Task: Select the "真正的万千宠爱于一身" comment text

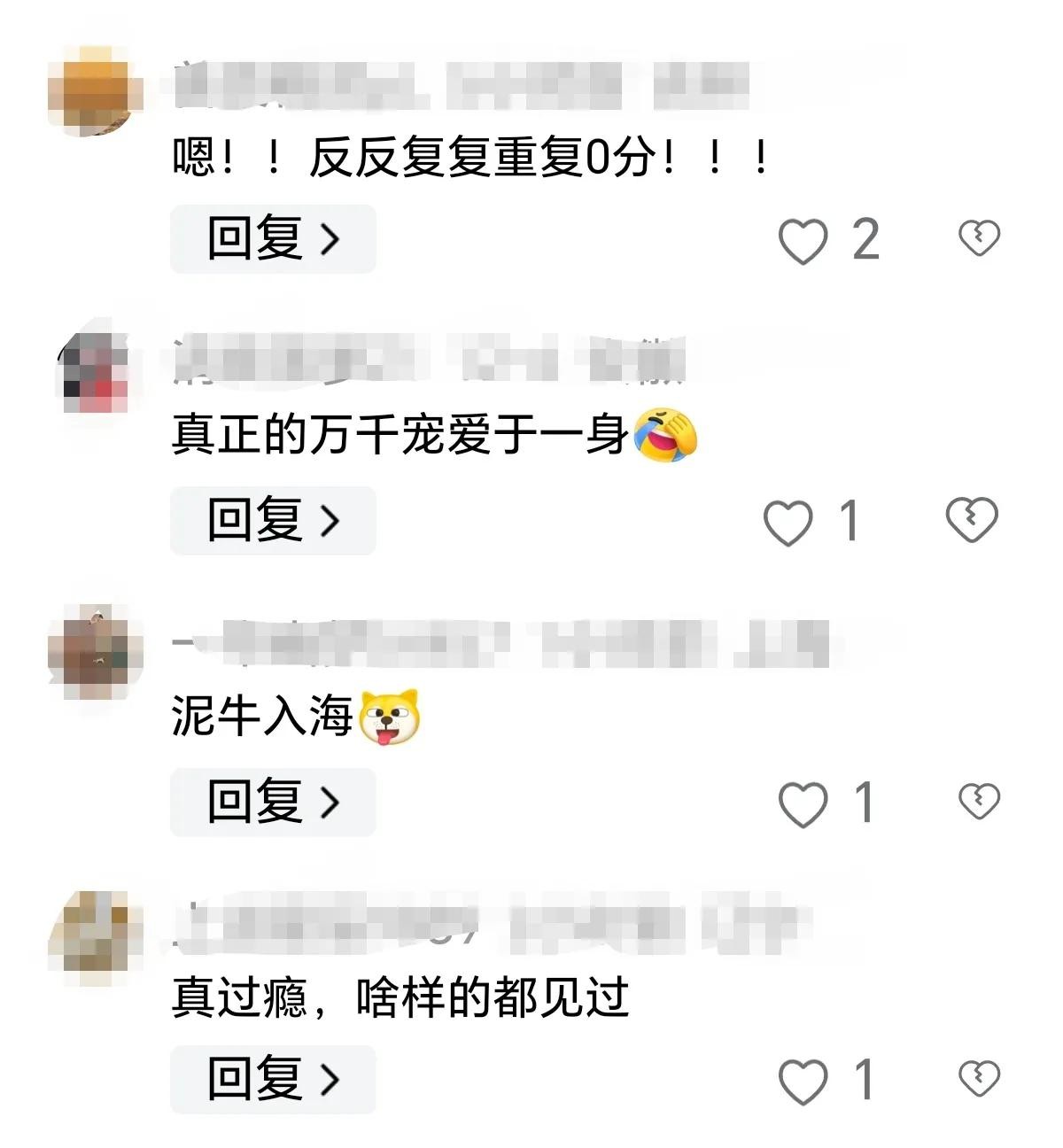Action: tap(400, 435)
